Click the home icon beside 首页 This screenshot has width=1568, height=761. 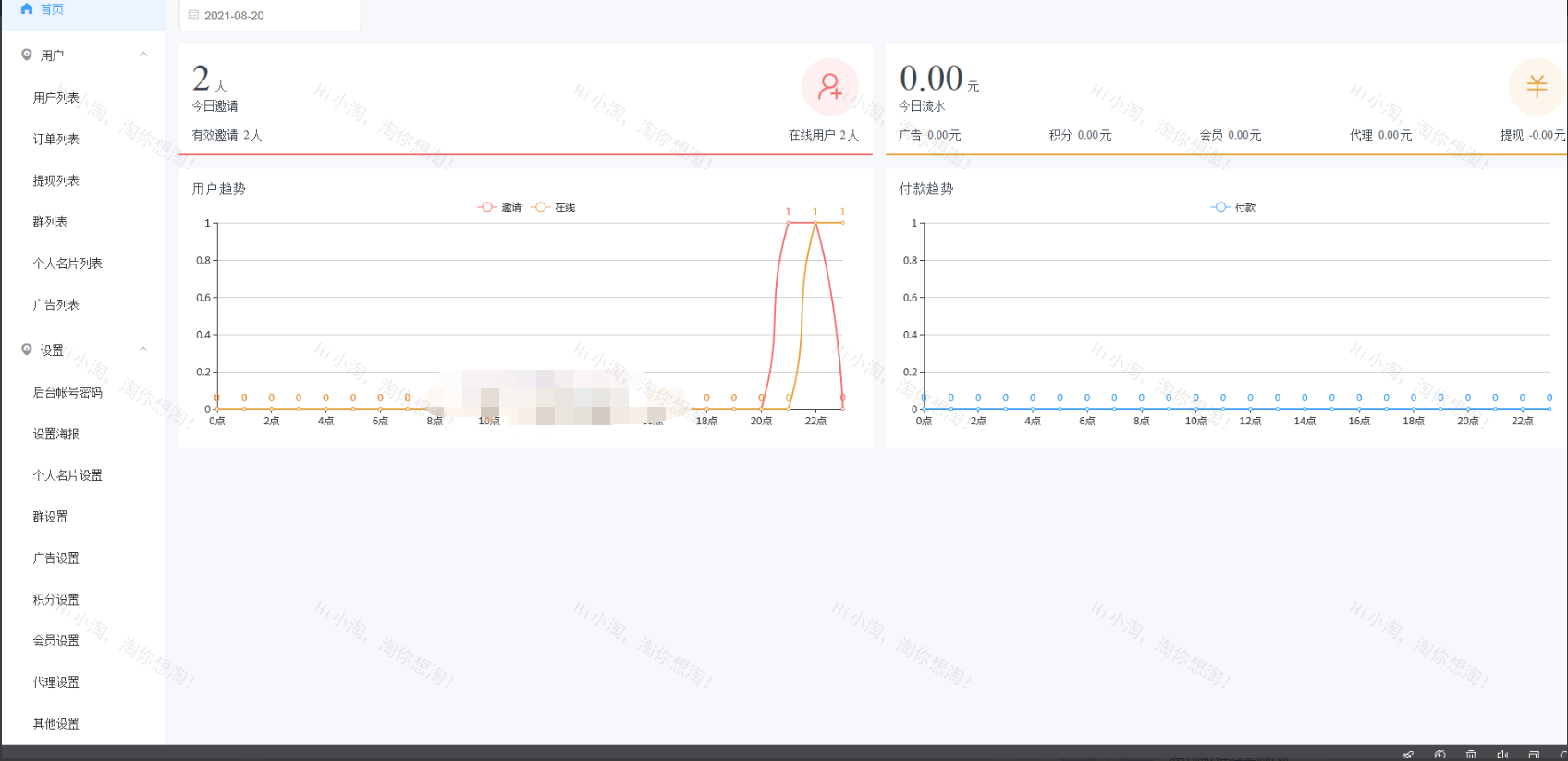pyautogui.click(x=27, y=8)
